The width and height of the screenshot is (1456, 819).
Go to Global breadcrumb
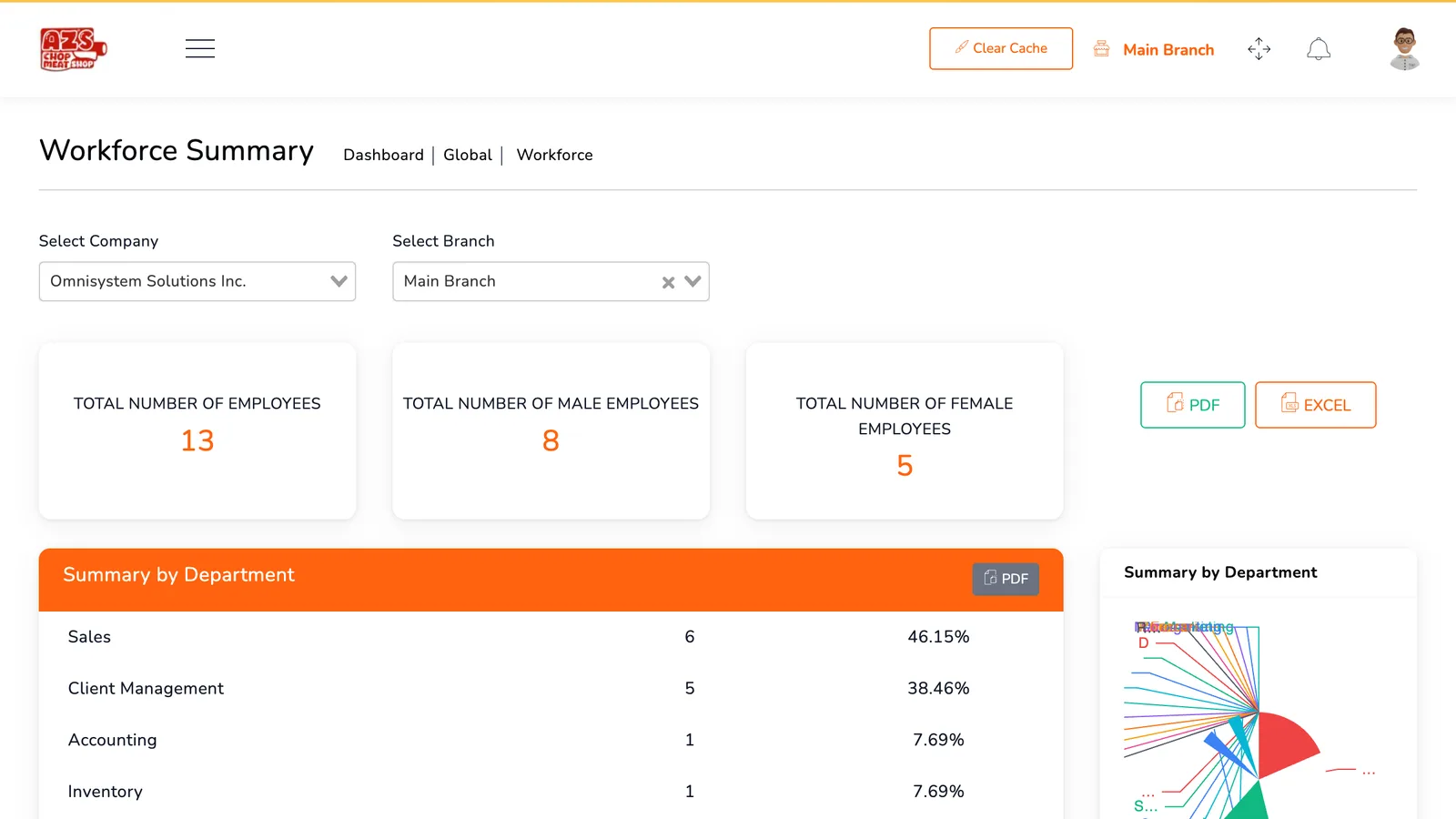tap(468, 155)
